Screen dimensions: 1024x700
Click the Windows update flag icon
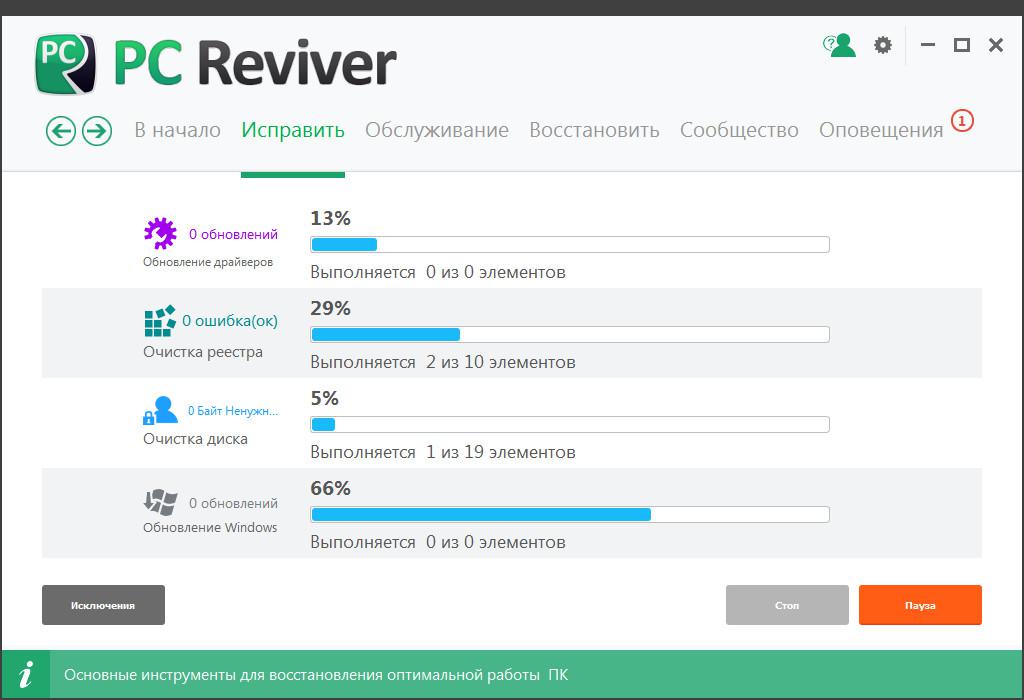pyautogui.click(x=160, y=502)
